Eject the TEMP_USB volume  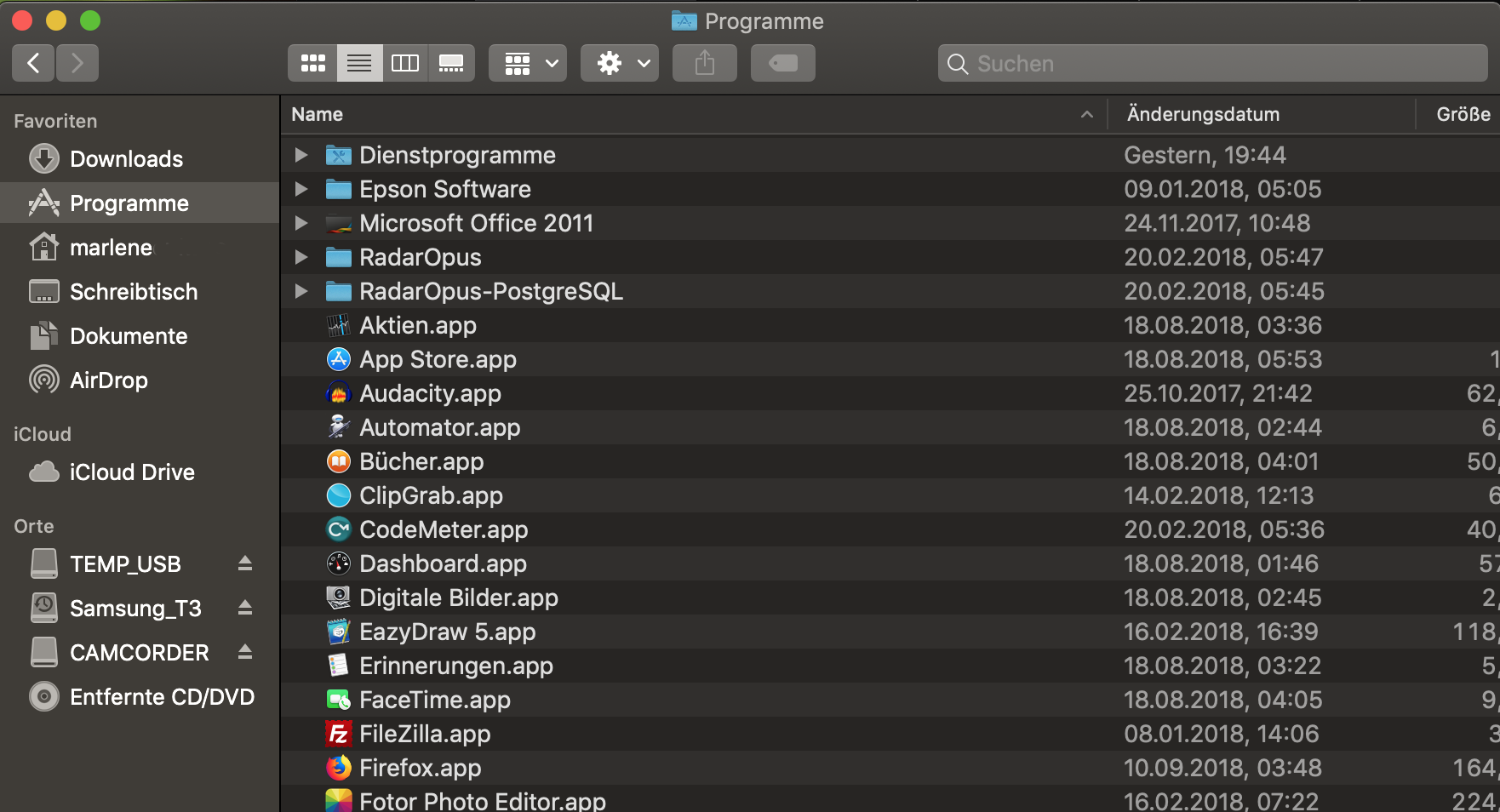[x=245, y=563]
